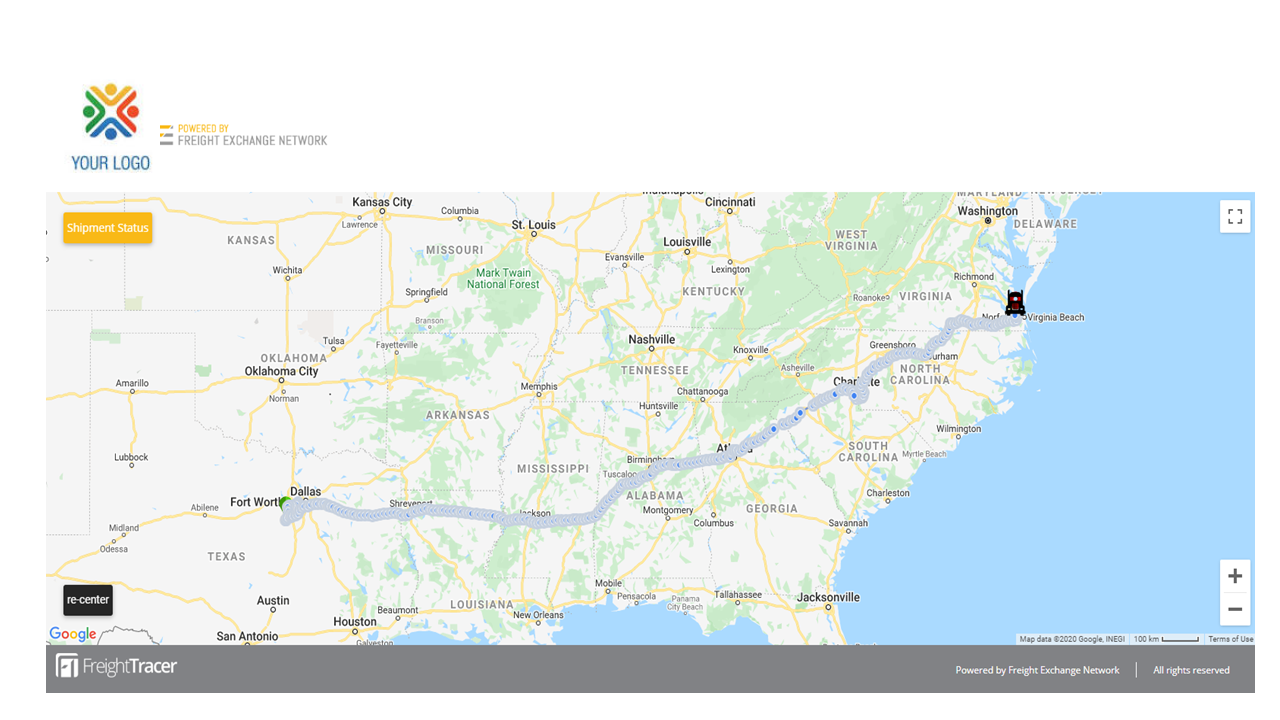Click the re-center map button
The width and height of the screenshot is (1280, 720).
tap(88, 600)
